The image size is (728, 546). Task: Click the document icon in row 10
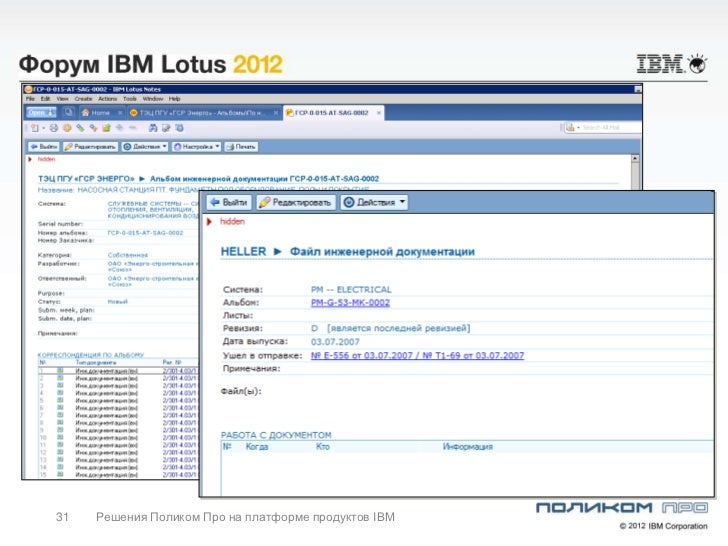click(x=60, y=437)
